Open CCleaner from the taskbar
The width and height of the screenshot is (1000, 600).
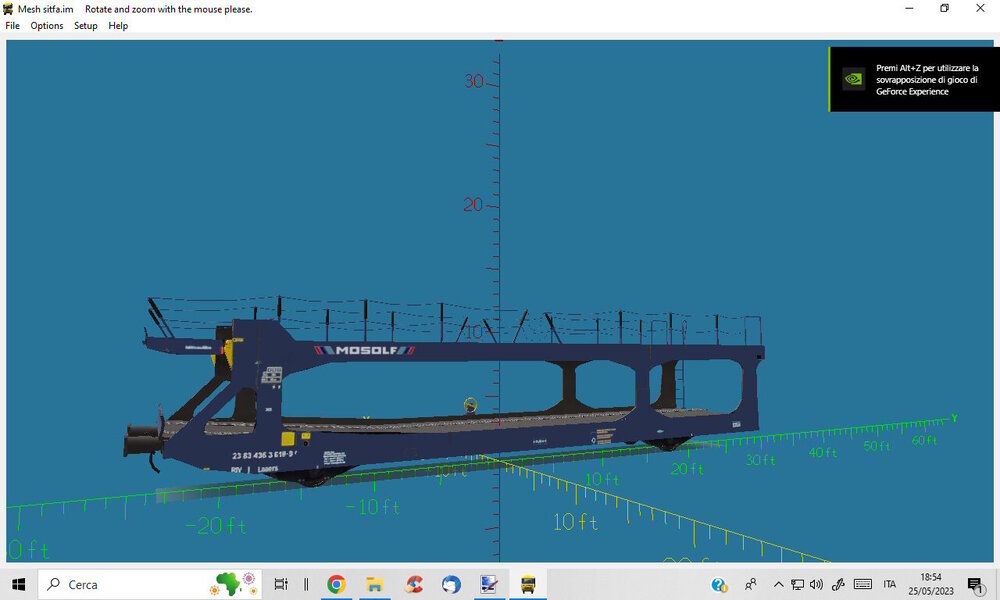point(413,584)
